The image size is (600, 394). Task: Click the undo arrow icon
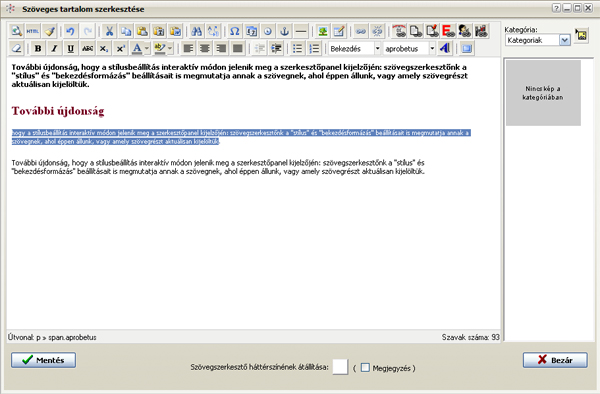(70, 31)
